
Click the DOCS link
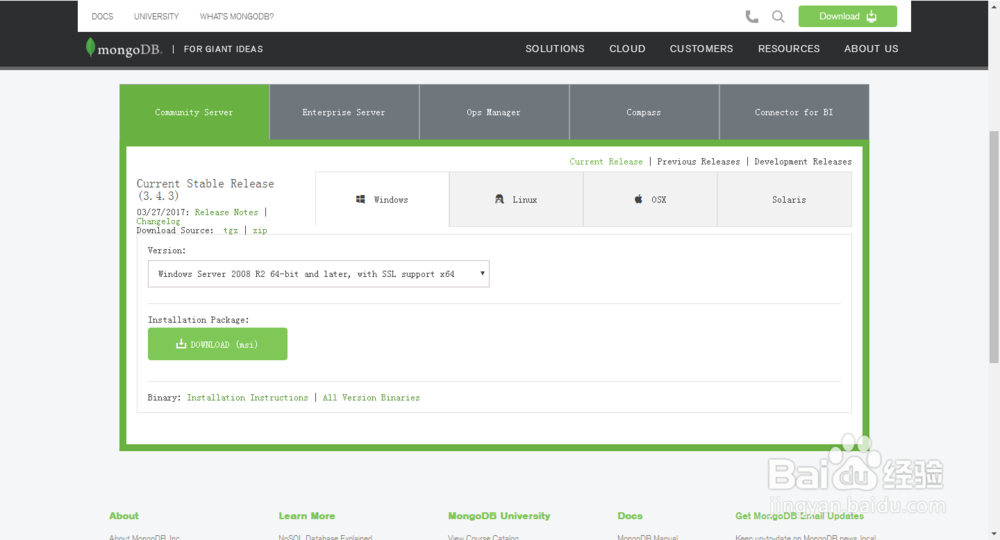[102, 17]
